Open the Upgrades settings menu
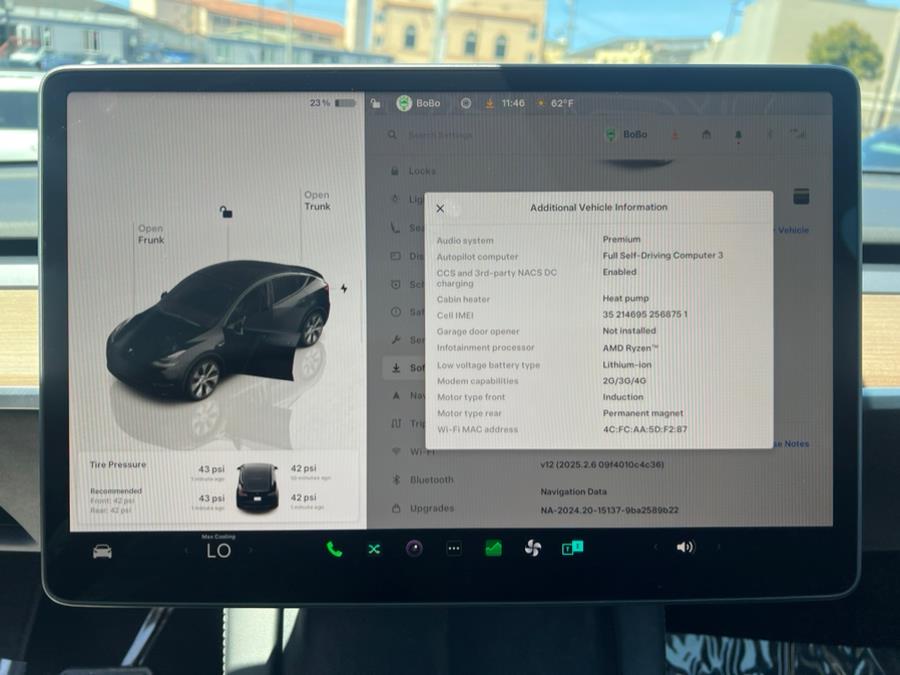900x675 pixels. pos(423,509)
